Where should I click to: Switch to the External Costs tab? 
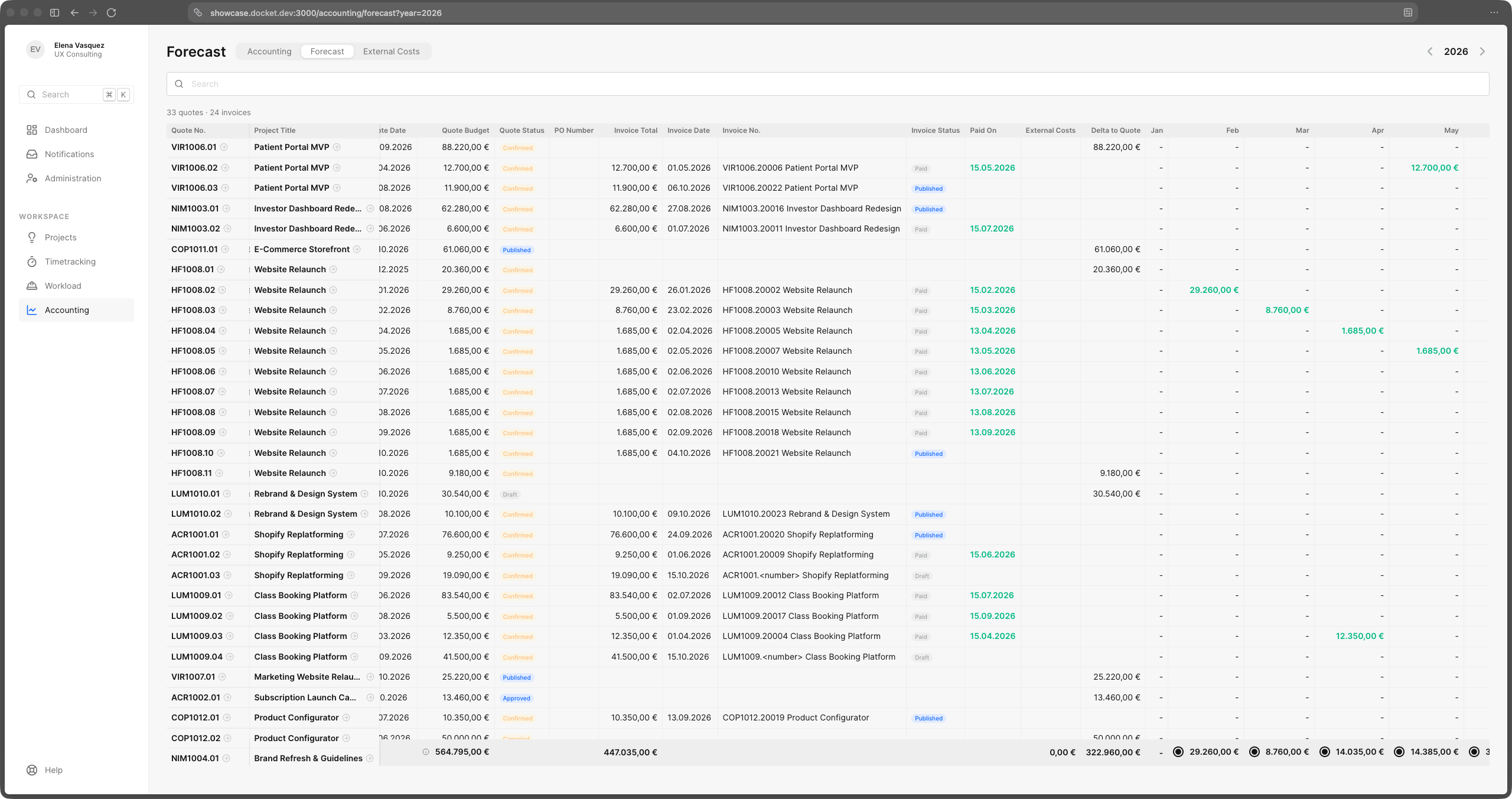tap(392, 51)
